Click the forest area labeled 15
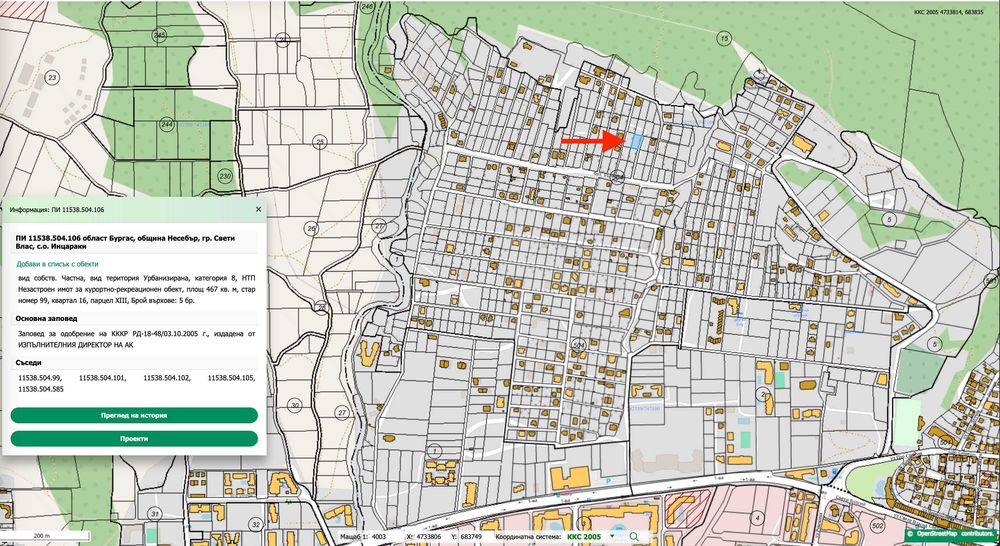This screenshot has height=546, width=1000. (724, 40)
